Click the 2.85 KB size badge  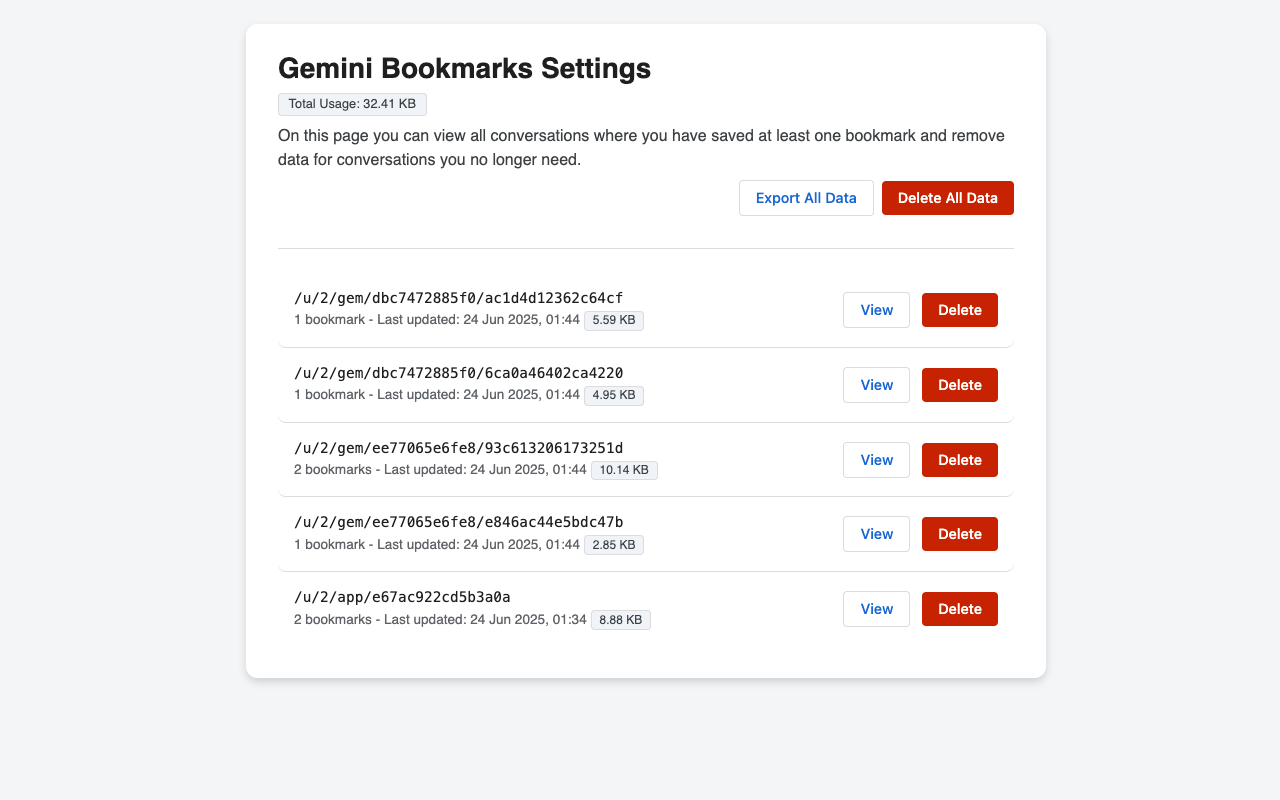click(x=614, y=545)
